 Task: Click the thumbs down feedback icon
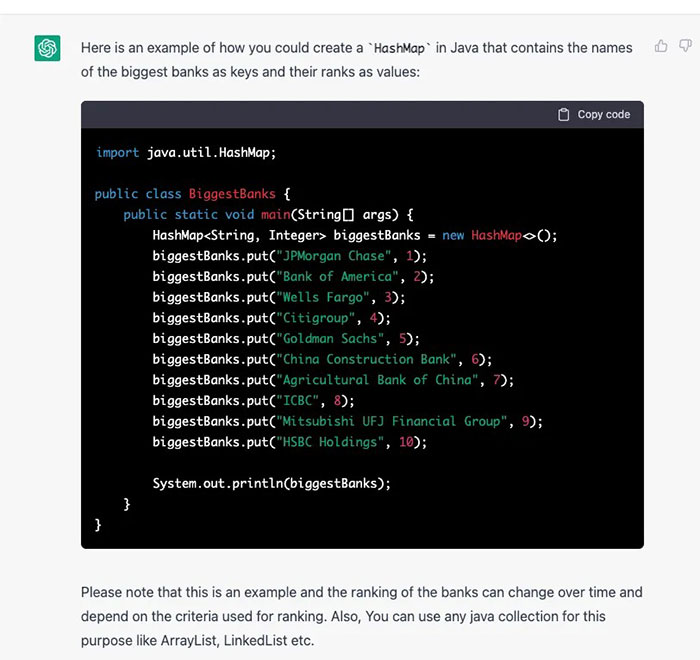[x=685, y=46]
